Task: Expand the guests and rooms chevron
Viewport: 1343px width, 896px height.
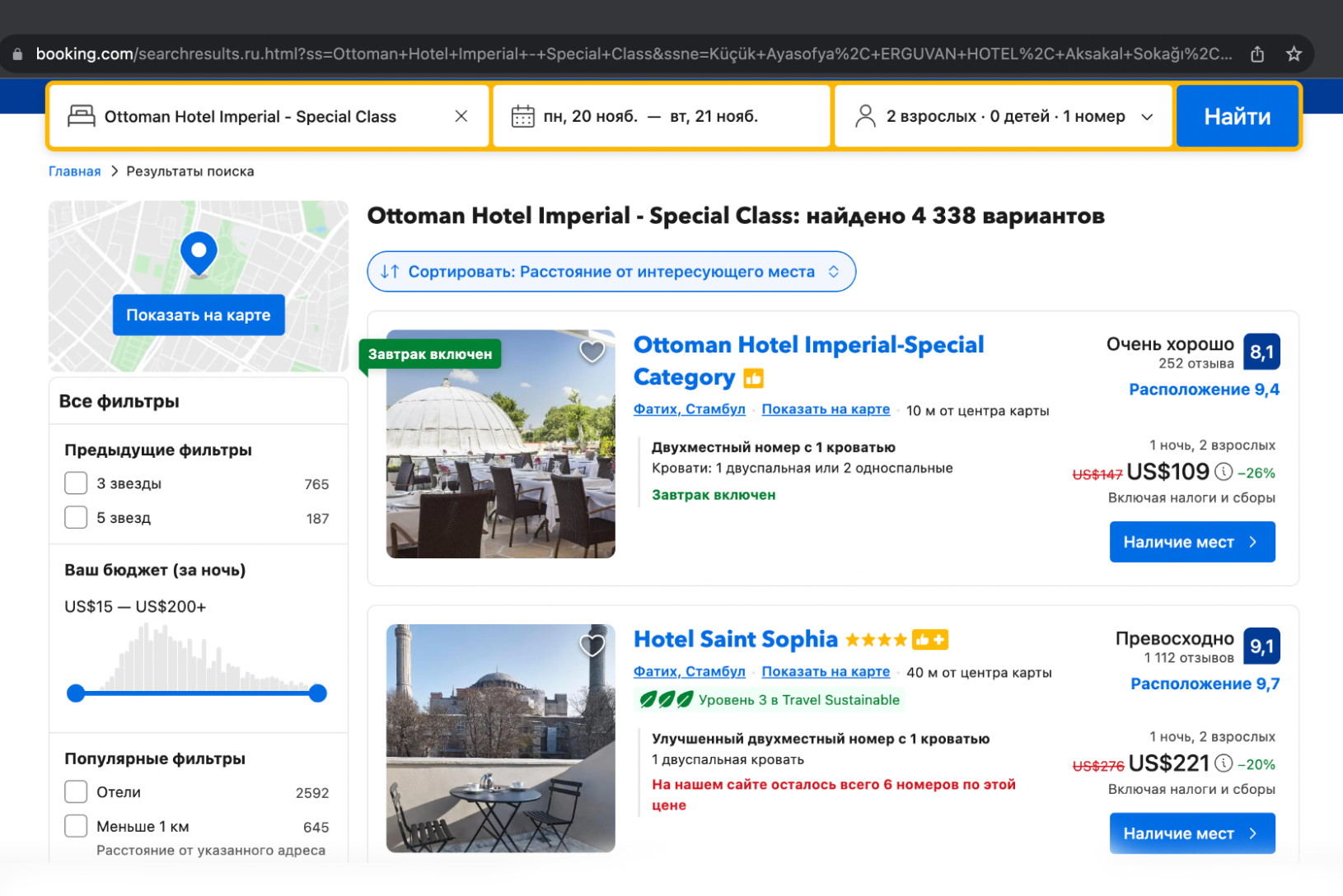Action: pyautogui.click(x=1147, y=117)
